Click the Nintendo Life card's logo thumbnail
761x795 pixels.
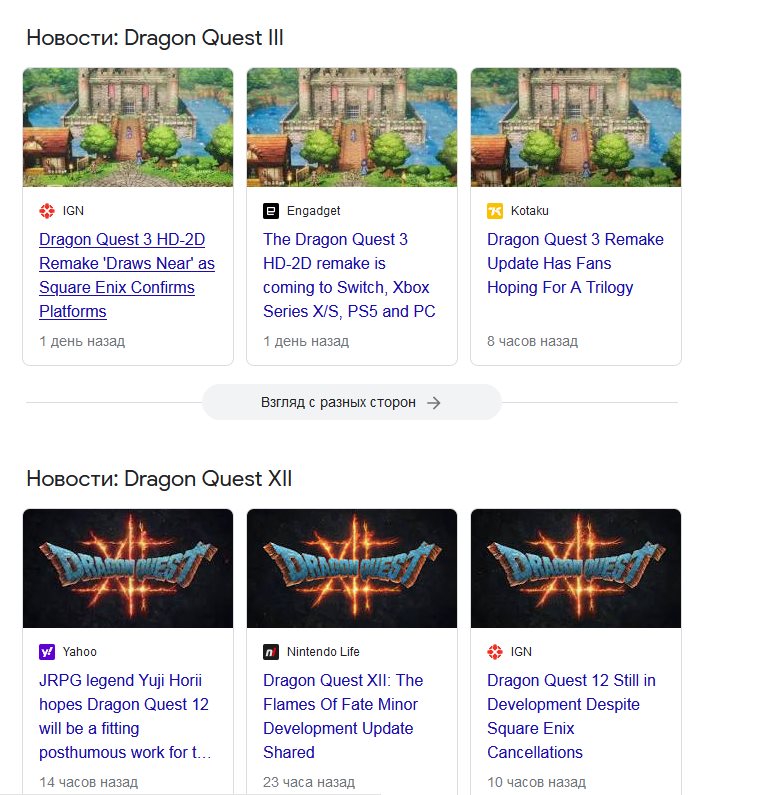click(x=352, y=568)
